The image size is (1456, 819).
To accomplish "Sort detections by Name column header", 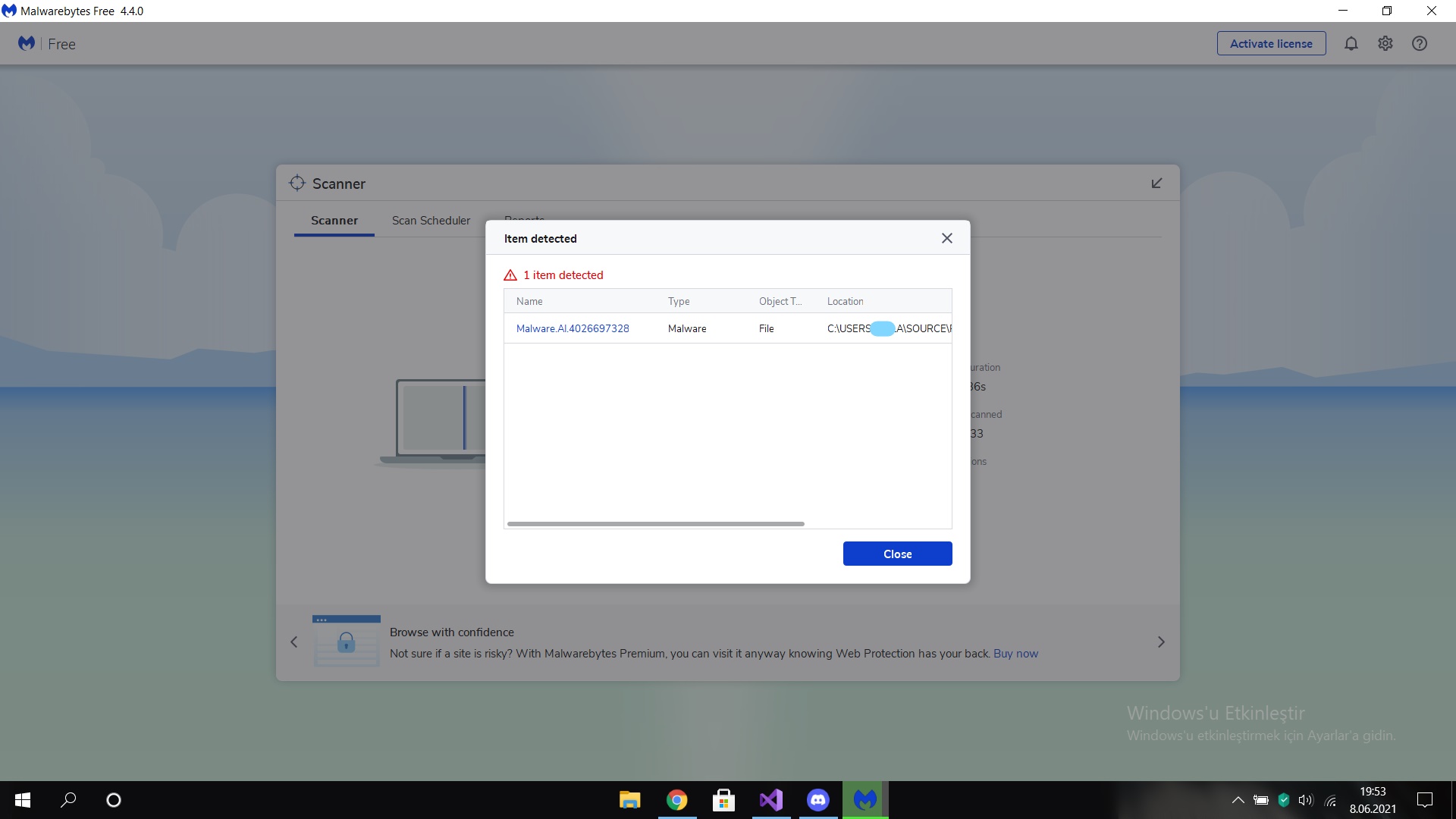I will point(529,301).
